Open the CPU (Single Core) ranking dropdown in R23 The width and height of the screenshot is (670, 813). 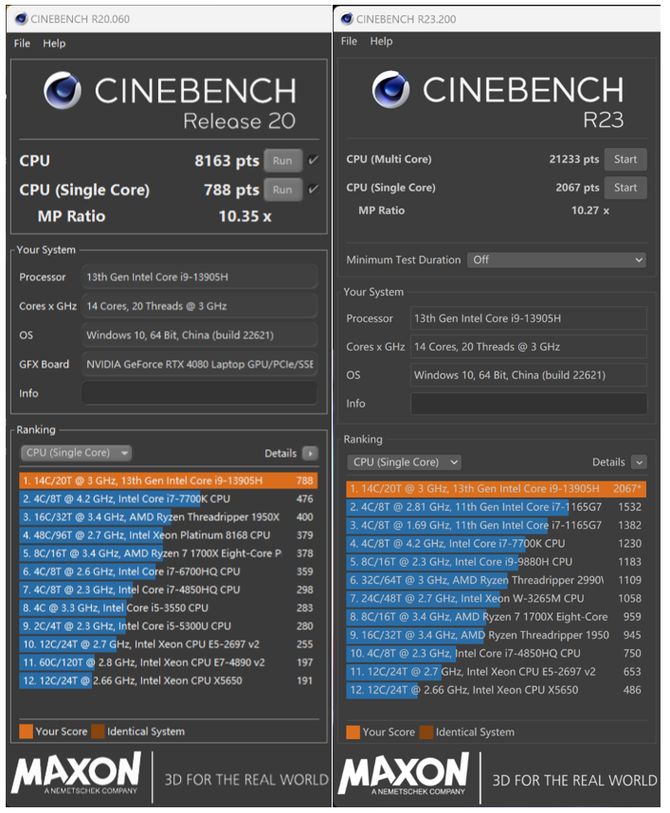pyautogui.click(x=403, y=462)
